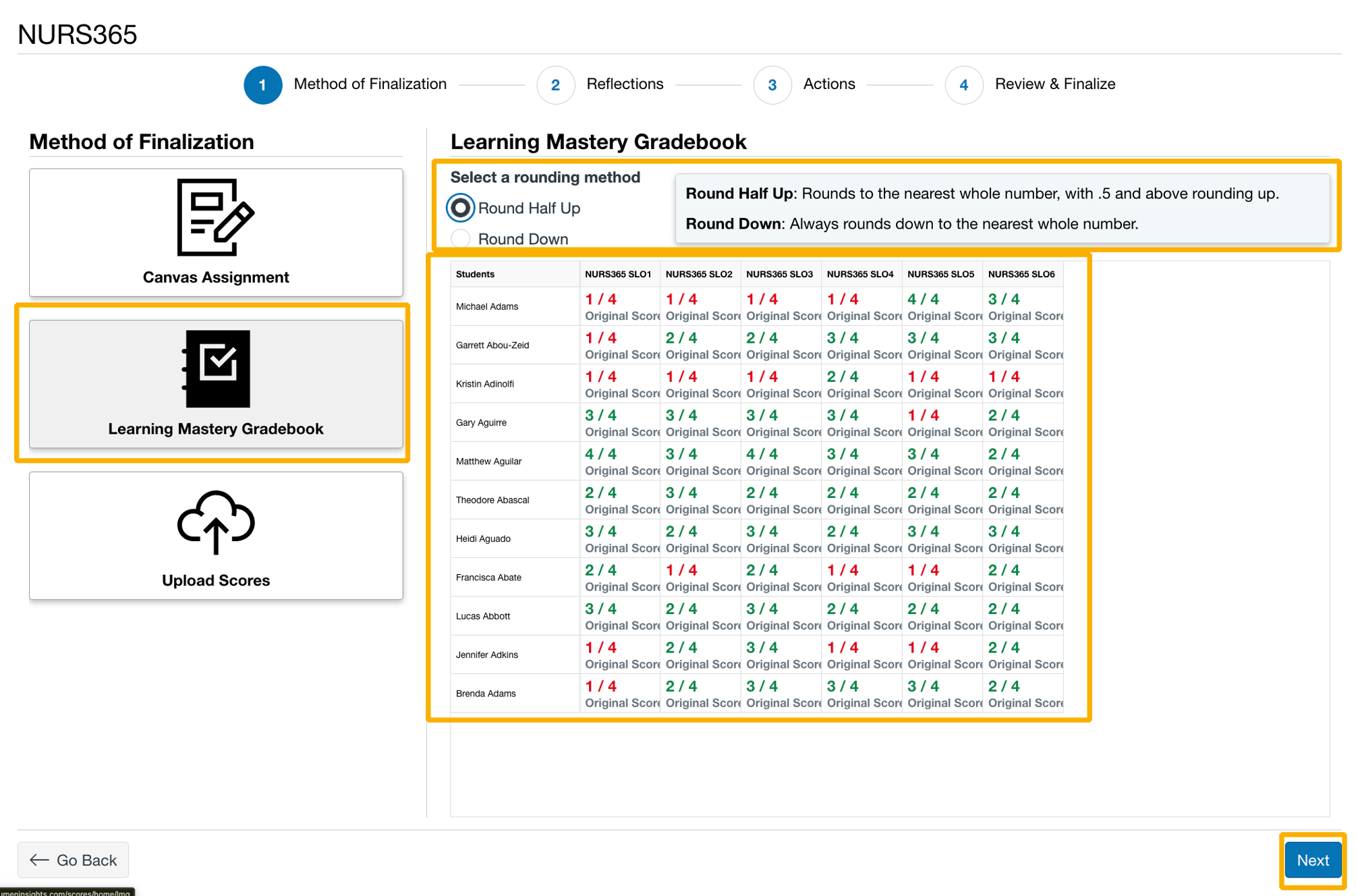Open the Reflections step label
The height and width of the screenshot is (896, 1356).
click(x=625, y=84)
